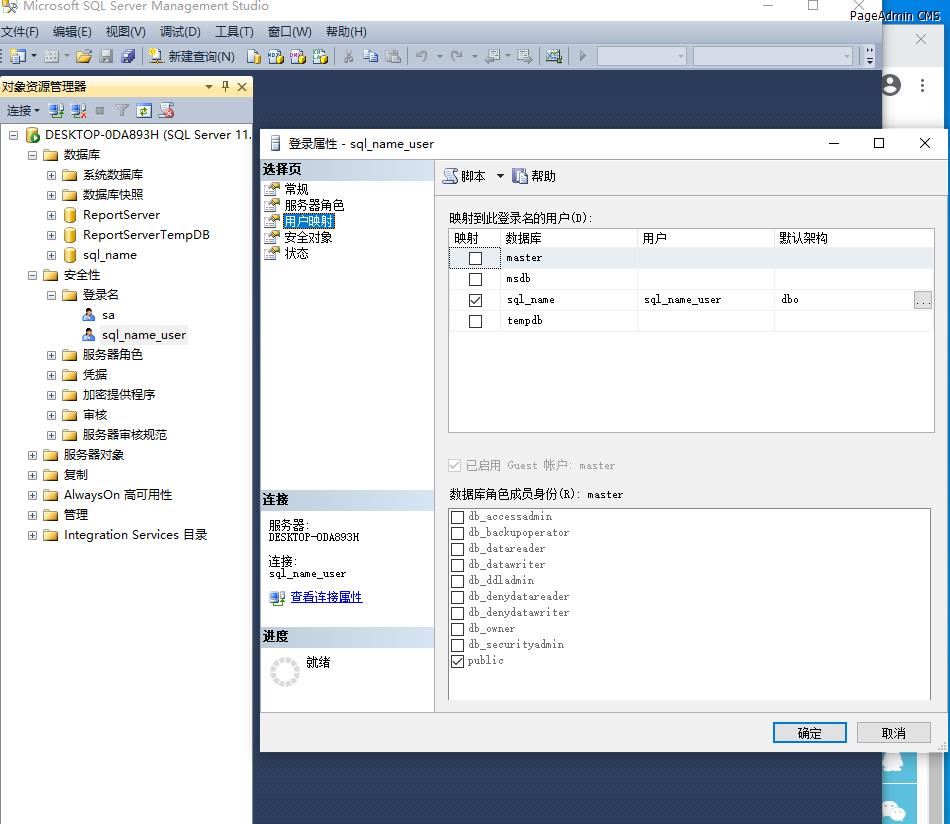Click the ellipsis button in sql_name row
The width and height of the screenshot is (950, 824).
pos(923,300)
